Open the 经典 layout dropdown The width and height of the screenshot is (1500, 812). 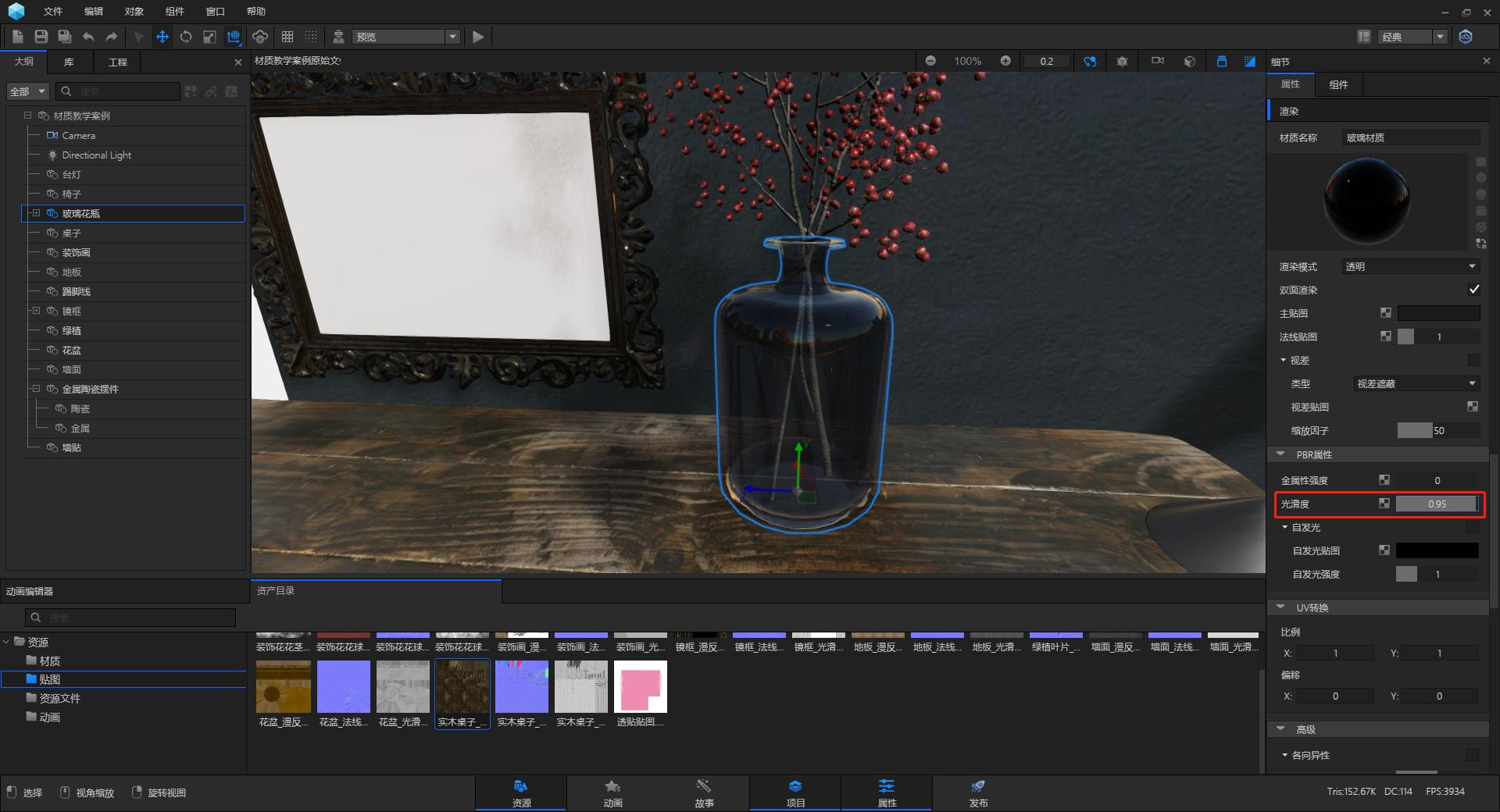[1414, 37]
